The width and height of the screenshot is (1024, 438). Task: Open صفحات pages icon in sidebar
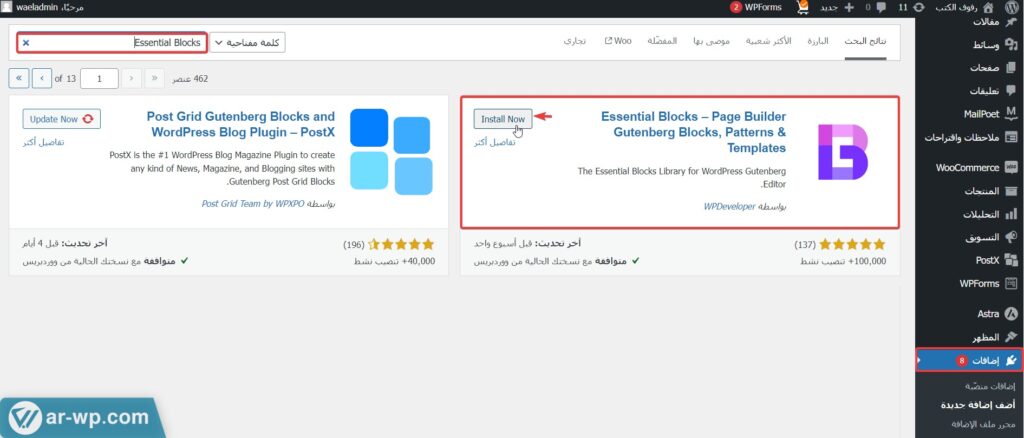point(1011,67)
